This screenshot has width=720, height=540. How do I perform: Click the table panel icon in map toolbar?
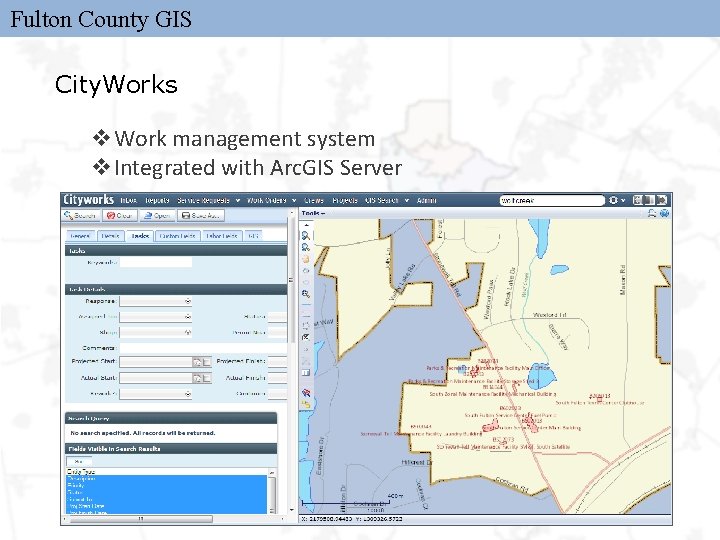pos(305,372)
